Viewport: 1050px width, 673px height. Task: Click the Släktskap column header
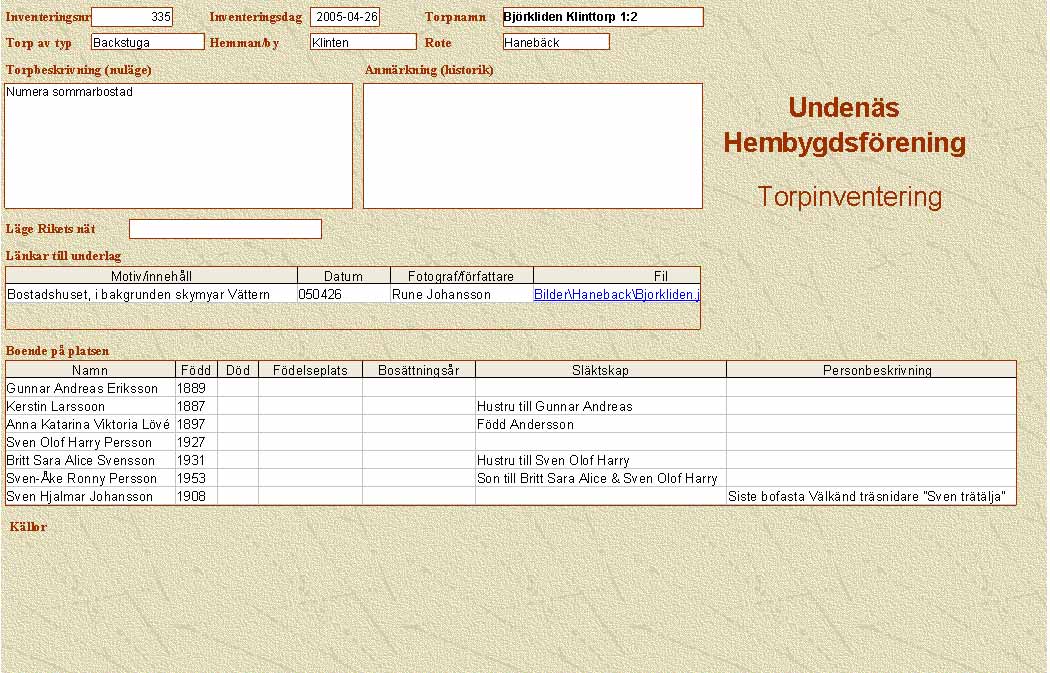click(x=600, y=370)
